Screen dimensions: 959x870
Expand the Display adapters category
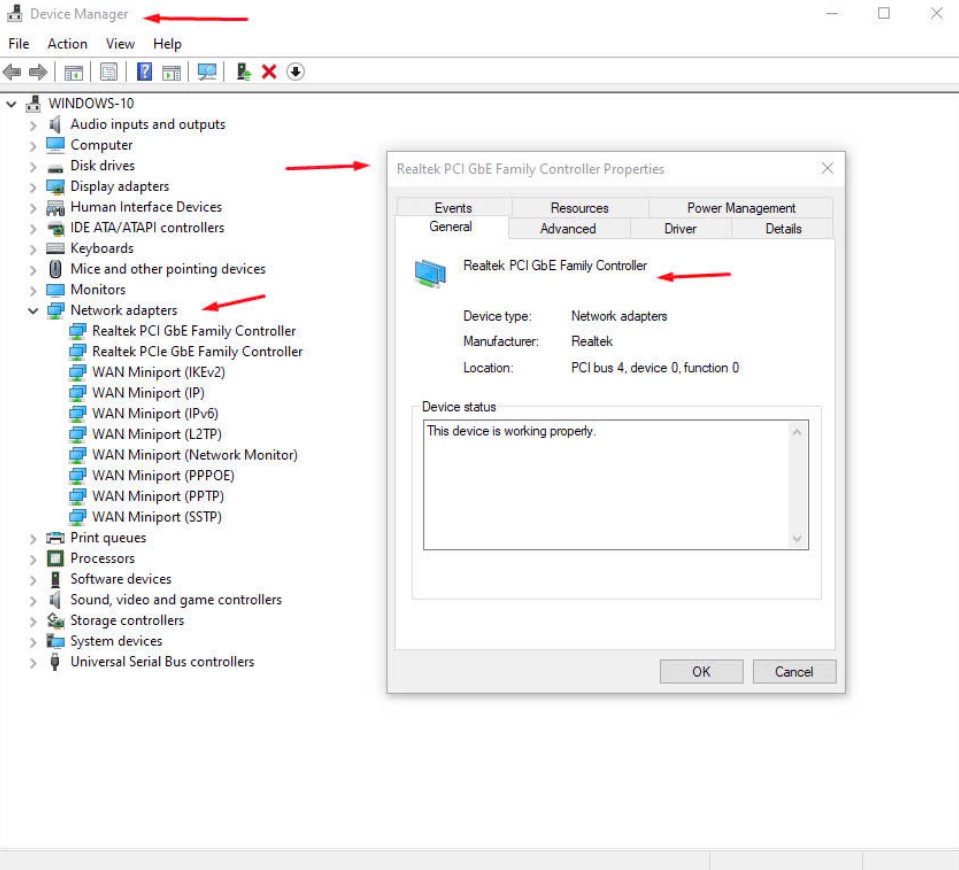pyautogui.click(x=33, y=187)
